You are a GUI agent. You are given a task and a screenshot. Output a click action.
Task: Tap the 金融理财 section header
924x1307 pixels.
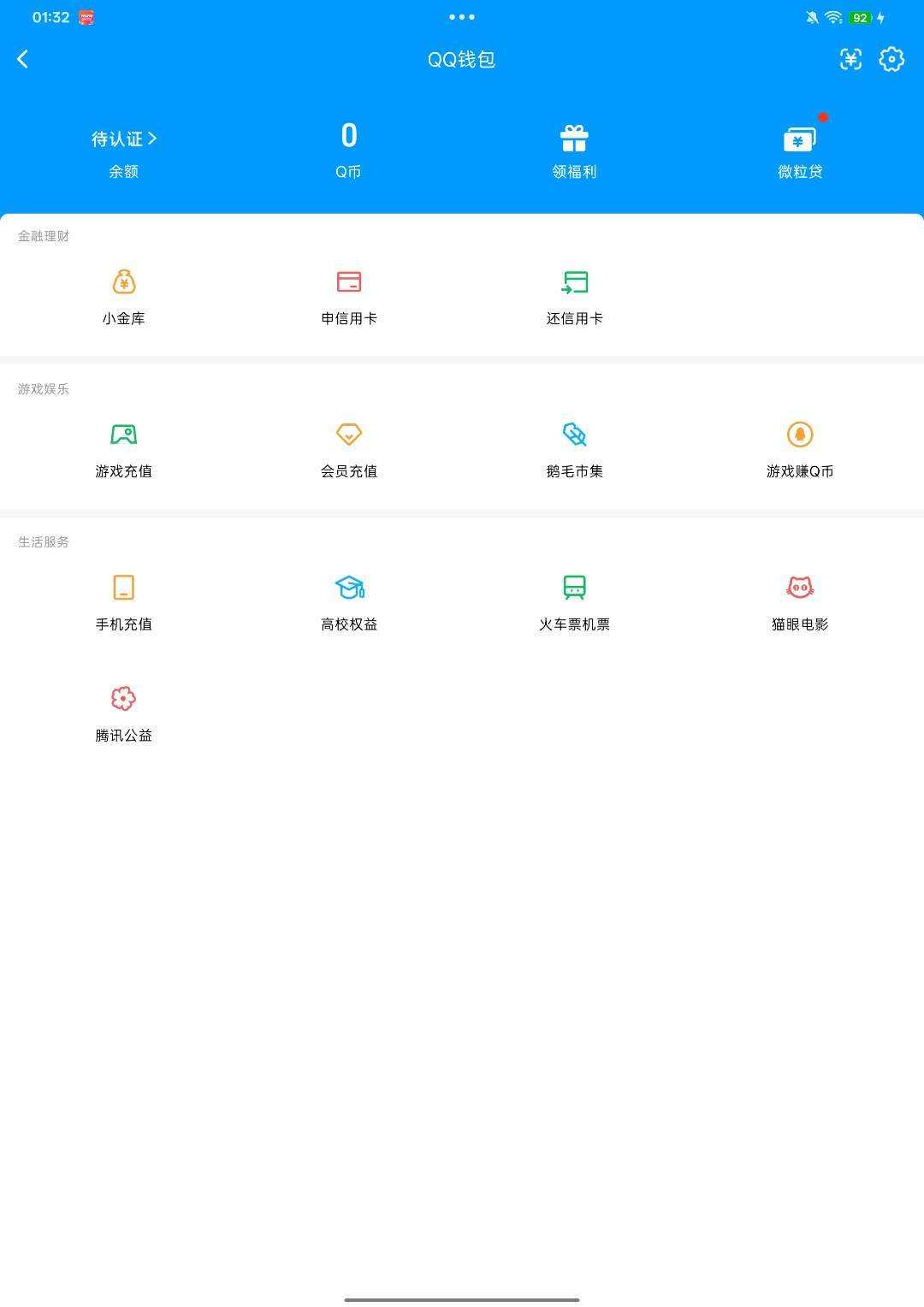point(44,236)
